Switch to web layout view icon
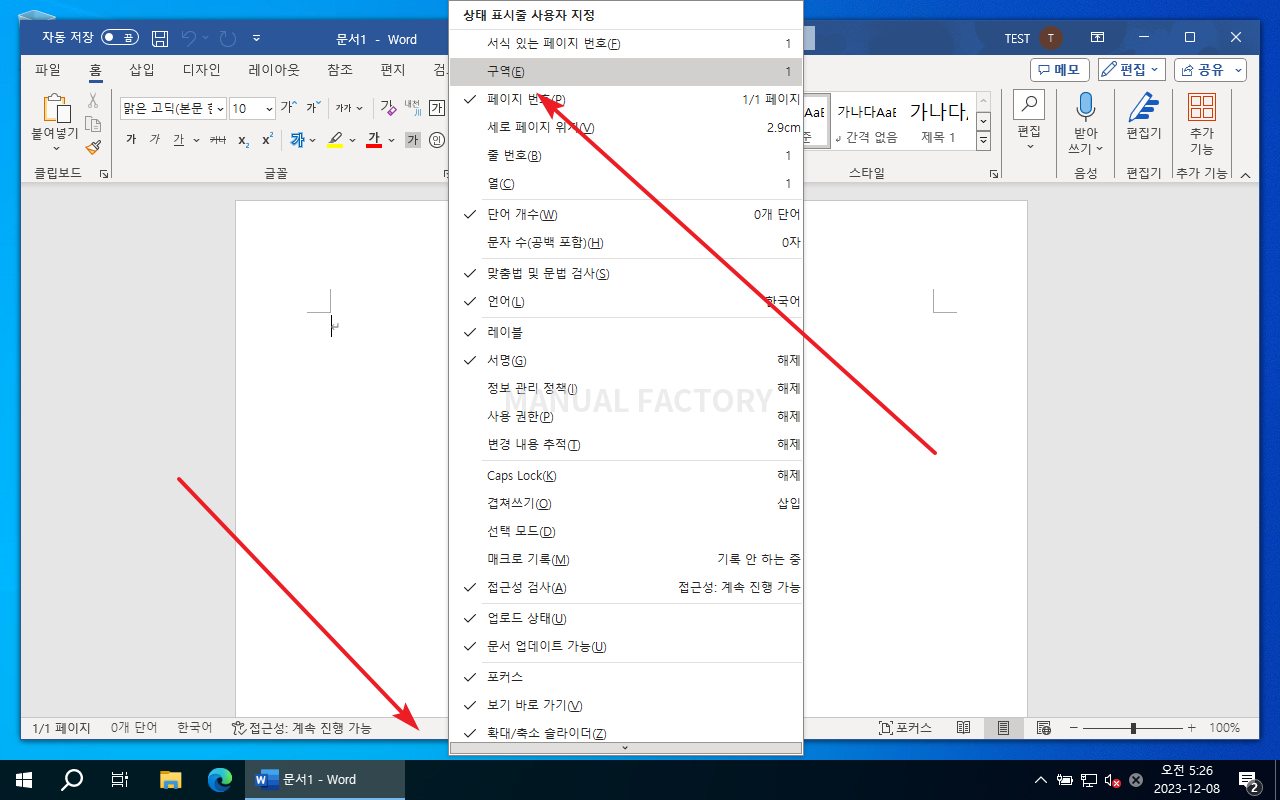 tap(1043, 728)
